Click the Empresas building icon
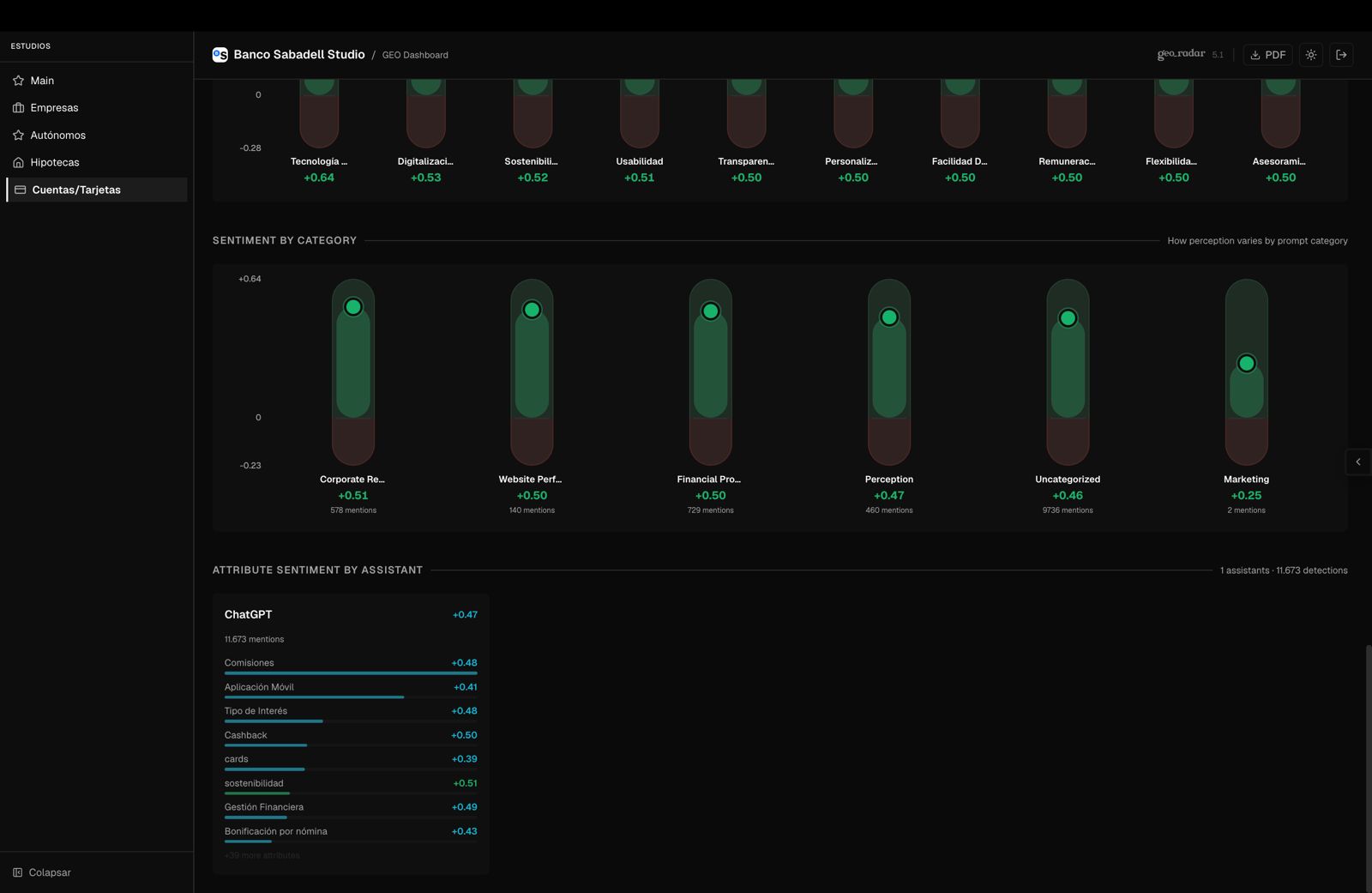 [18, 108]
